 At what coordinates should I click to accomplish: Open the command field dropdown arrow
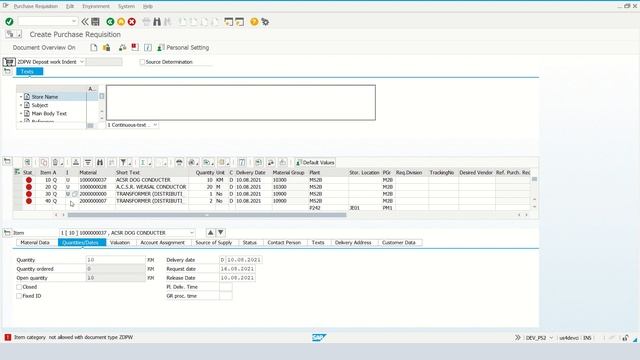tap(73, 21)
